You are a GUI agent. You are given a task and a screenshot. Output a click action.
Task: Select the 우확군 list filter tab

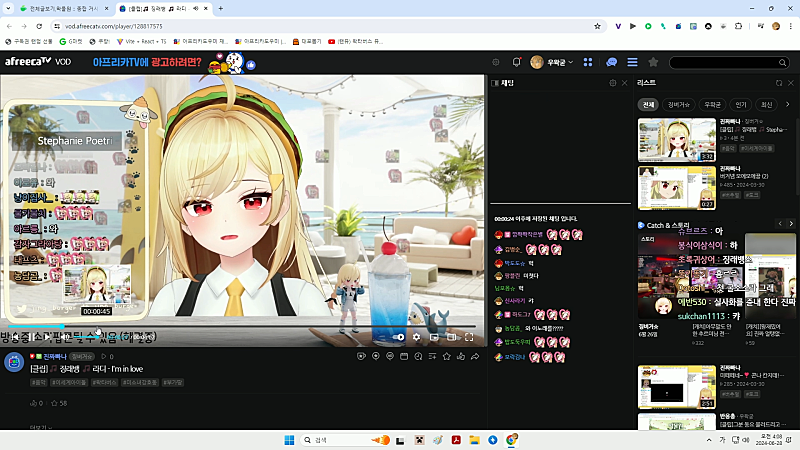tap(712, 105)
